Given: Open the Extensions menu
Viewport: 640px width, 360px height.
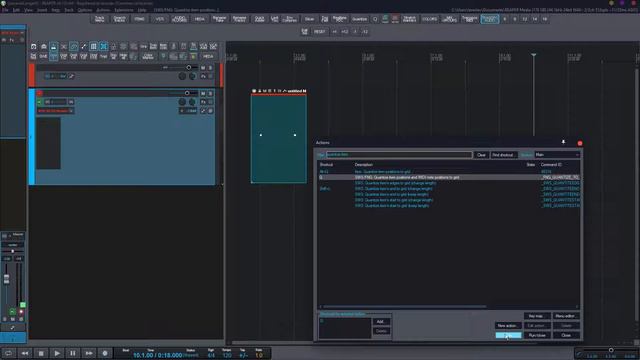Looking at the screenshot, I should point(124,10).
